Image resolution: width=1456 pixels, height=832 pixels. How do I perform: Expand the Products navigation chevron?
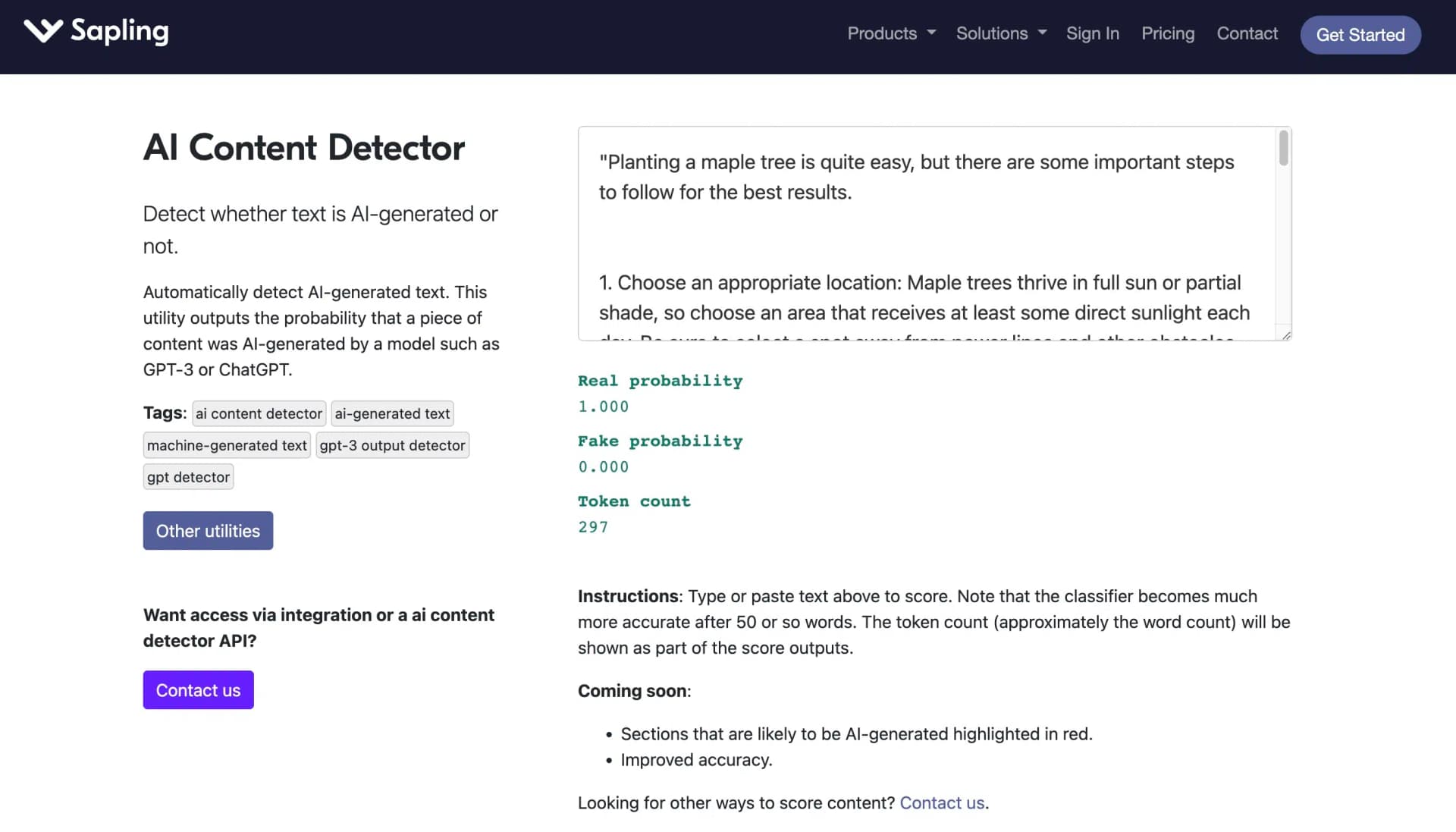coord(932,33)
